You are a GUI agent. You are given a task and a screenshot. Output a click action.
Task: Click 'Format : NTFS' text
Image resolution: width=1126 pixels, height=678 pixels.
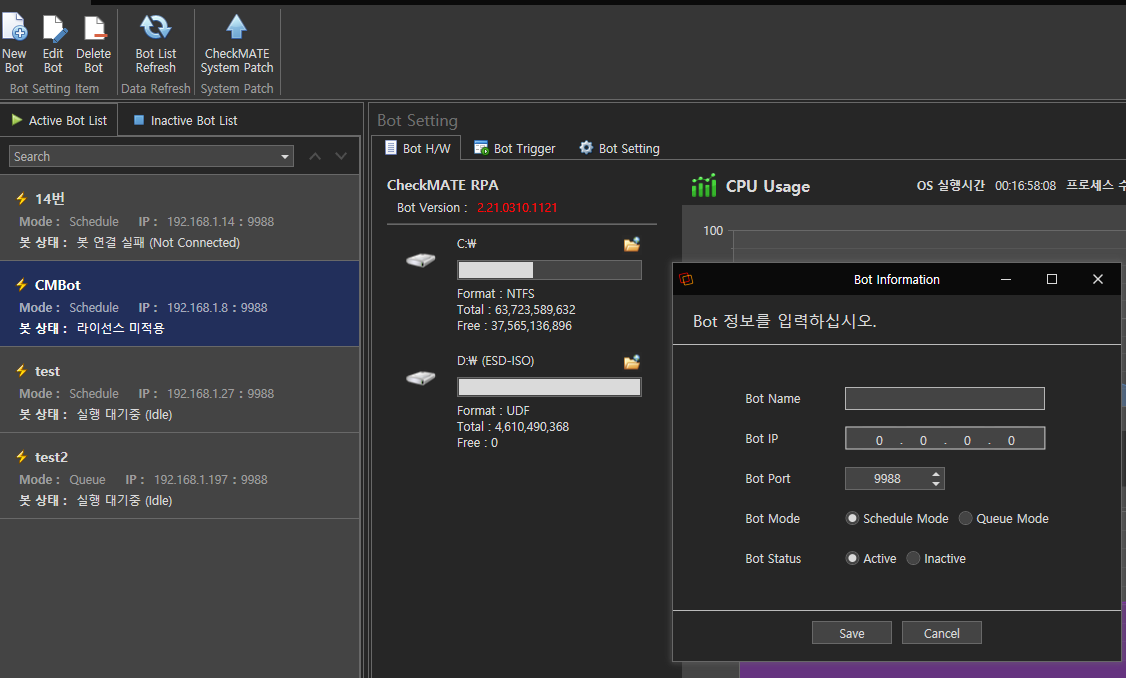tap(495, 294)
